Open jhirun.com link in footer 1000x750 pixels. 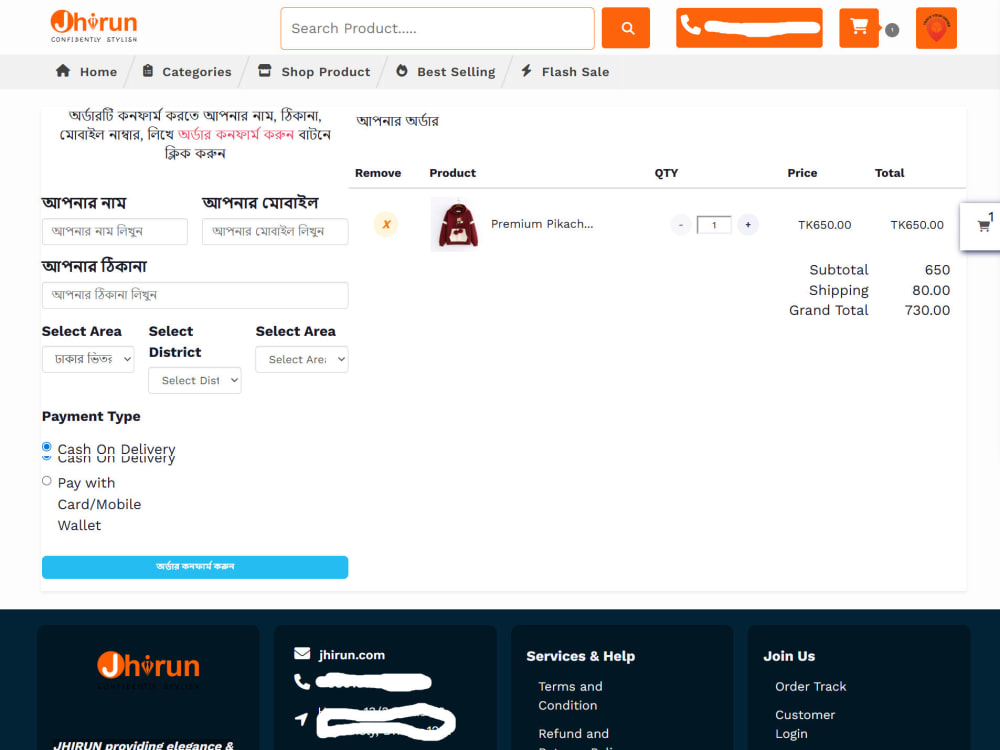[352, 655]
